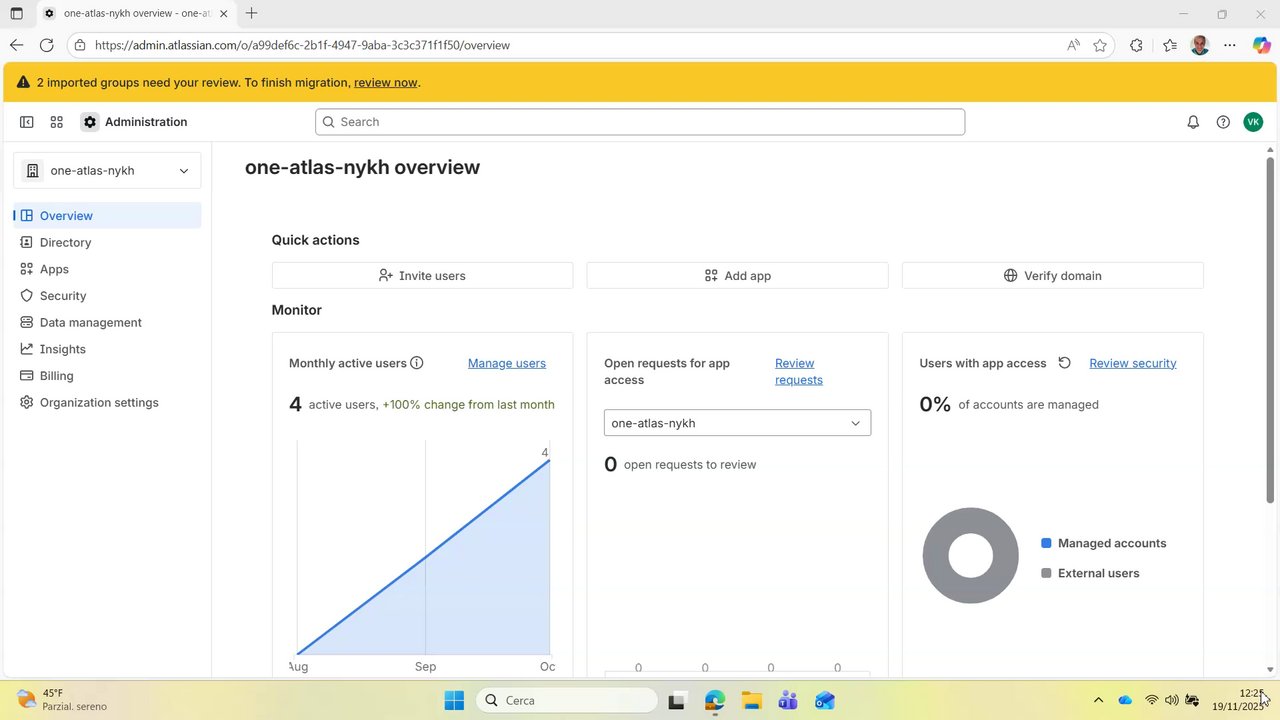
Task: Open the weather widget showing 45°F
Action: (x=62, y=700)
